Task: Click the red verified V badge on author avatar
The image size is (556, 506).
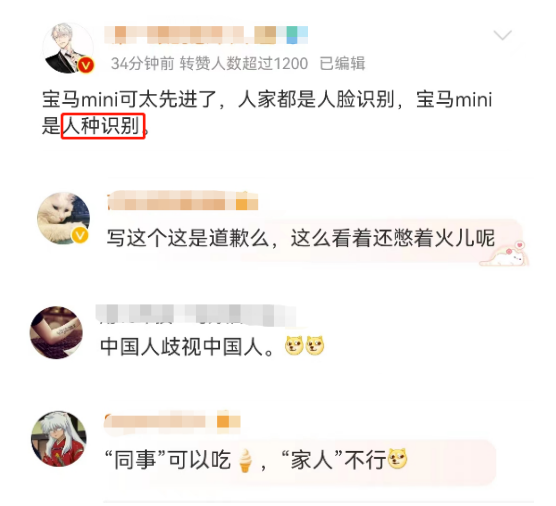Action: click(86, 65)
